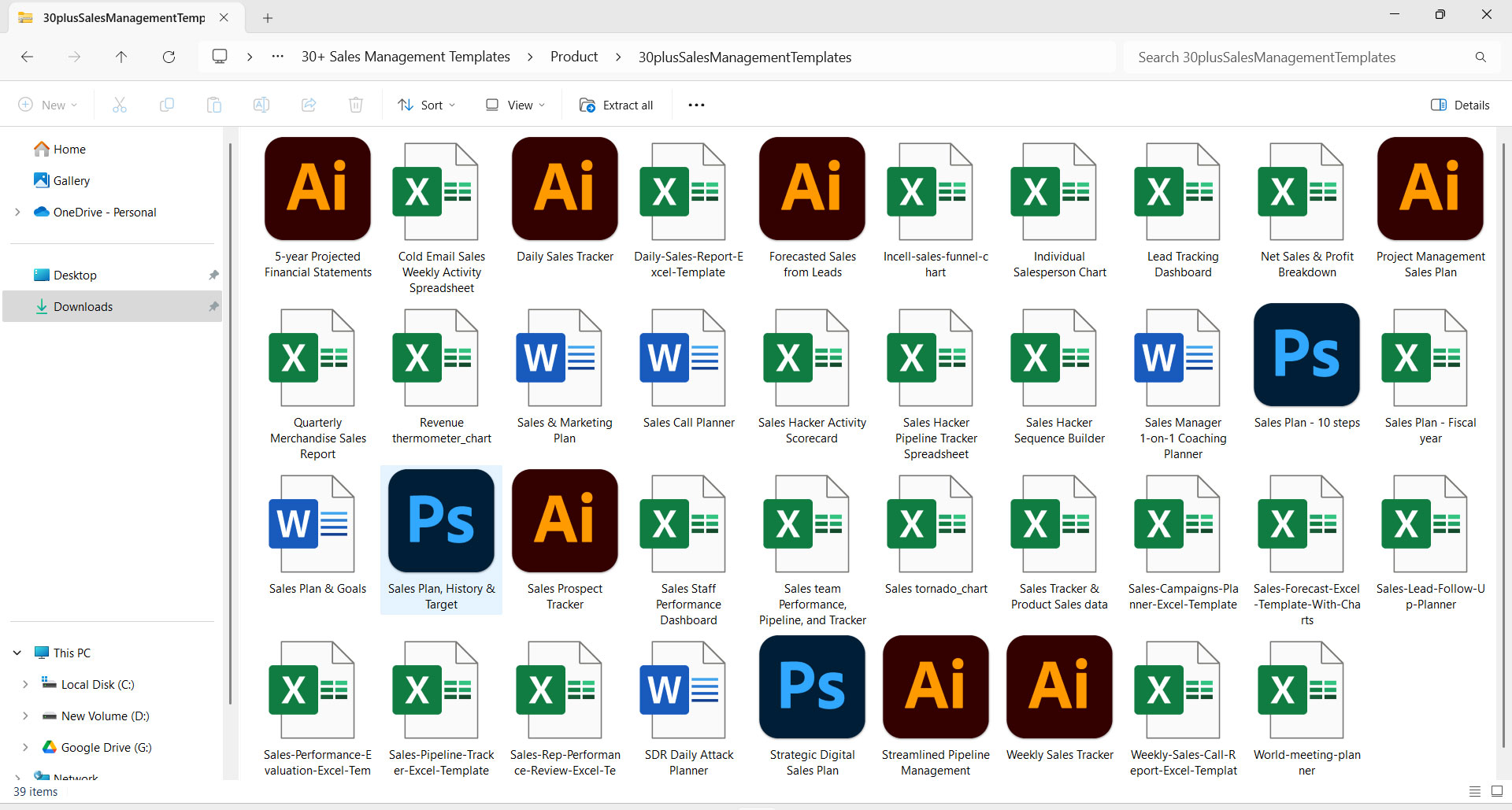Open Gallery in navigation pane

click(x=62, y=180)
